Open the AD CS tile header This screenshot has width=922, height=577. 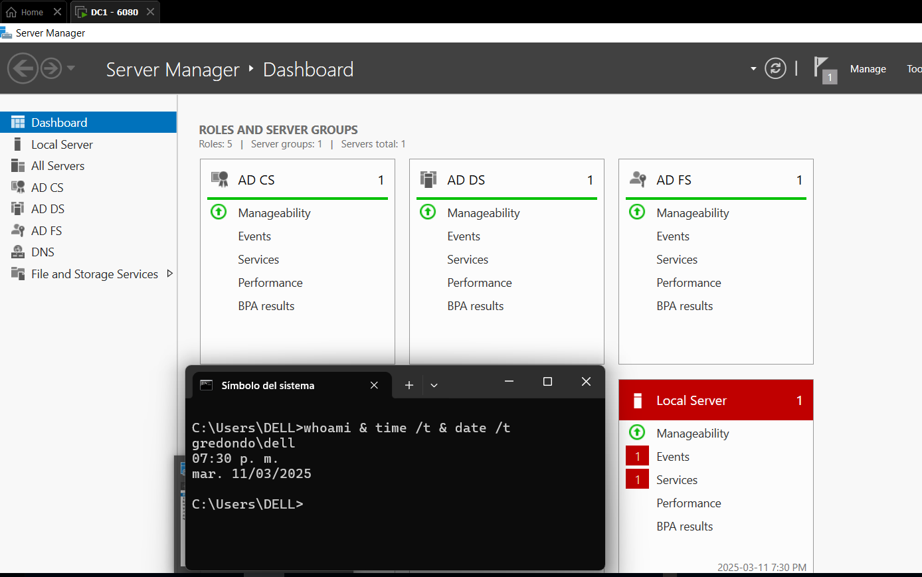[x=298, y=180]
